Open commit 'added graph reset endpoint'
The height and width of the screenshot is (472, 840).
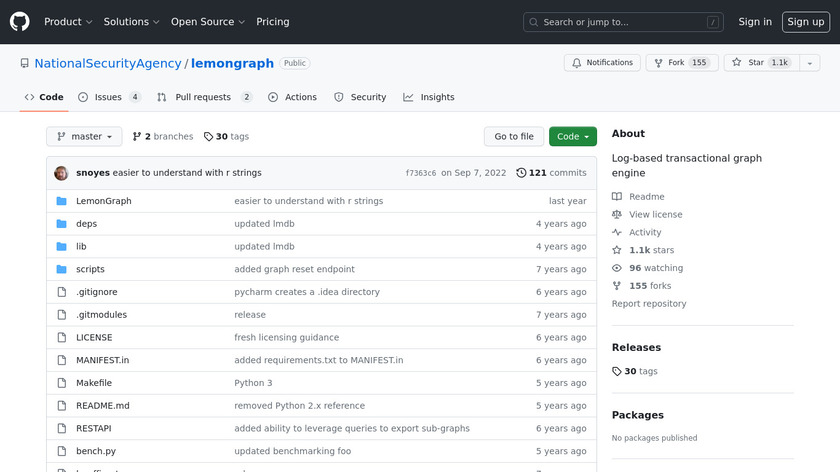pyautogui.click(x=294, y=269)
